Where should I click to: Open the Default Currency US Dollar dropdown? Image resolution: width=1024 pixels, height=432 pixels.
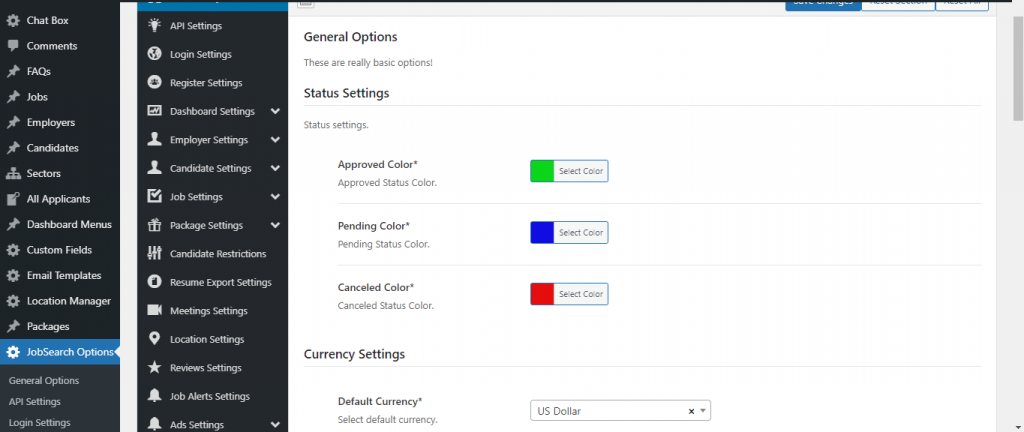(x=620, y=411)
